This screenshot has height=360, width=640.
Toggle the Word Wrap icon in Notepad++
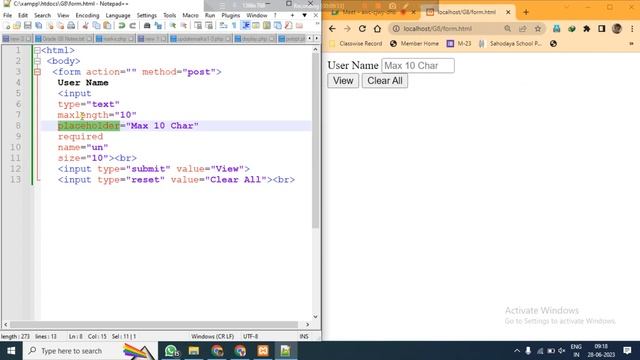[x=223, y=26]
